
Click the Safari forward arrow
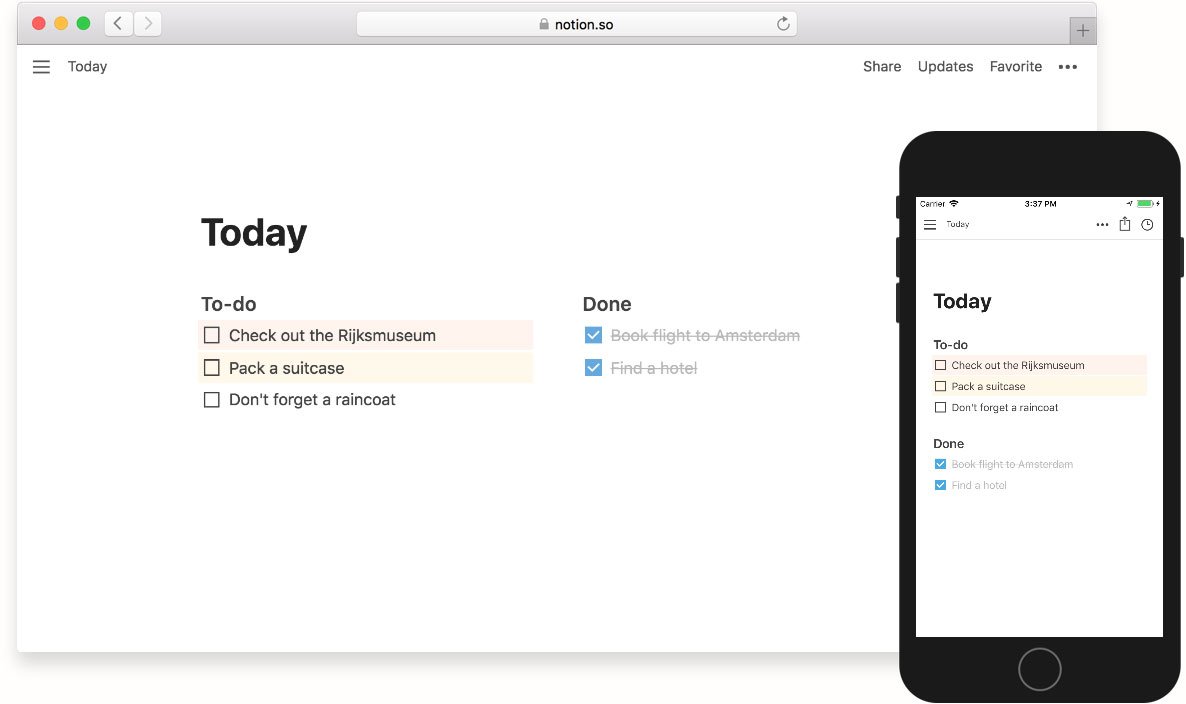pyautogui.click(x=147, y=23)
